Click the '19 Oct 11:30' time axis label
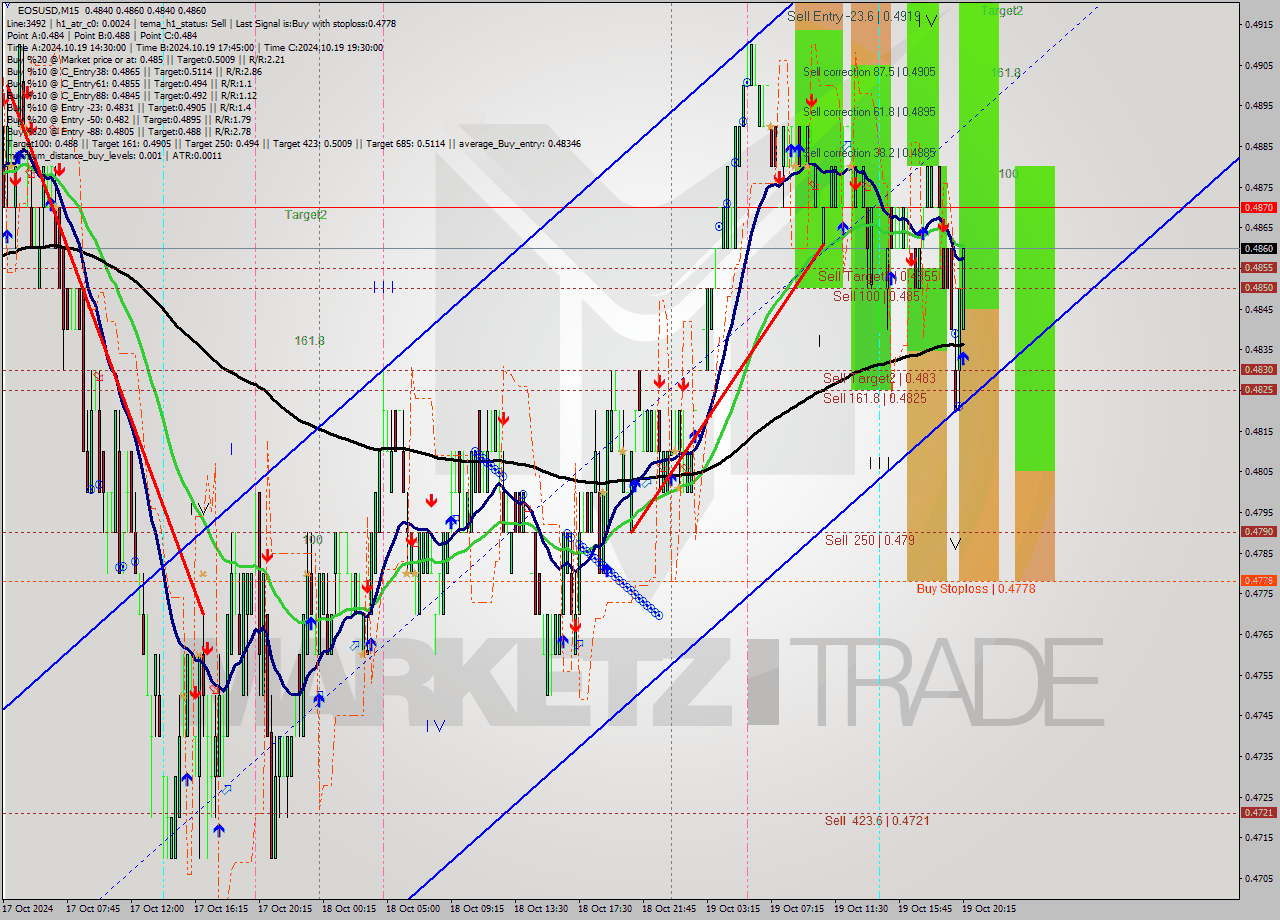1280x920 pixels. 861,909
